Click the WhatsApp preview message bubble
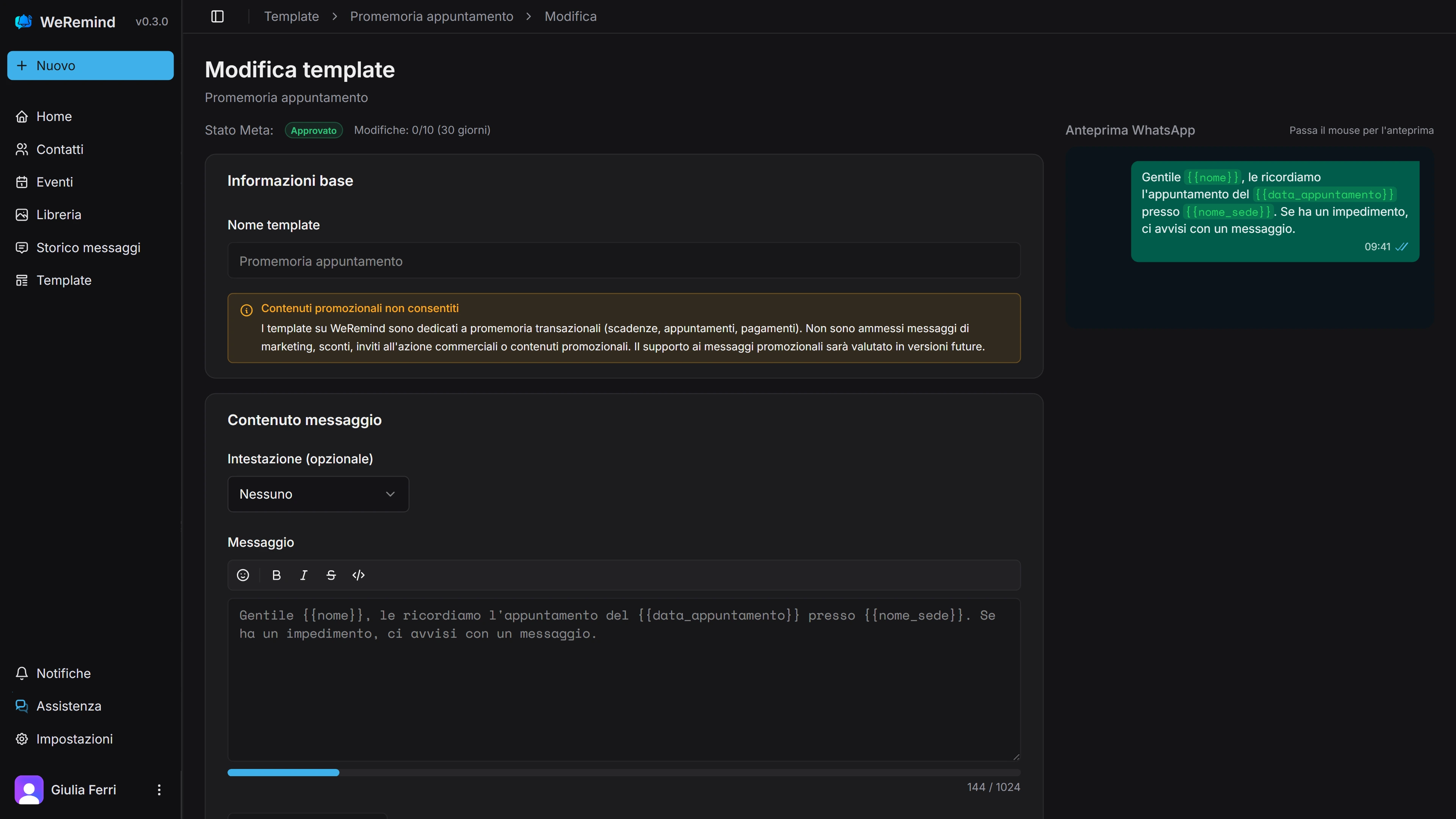 pos(1274,212)
